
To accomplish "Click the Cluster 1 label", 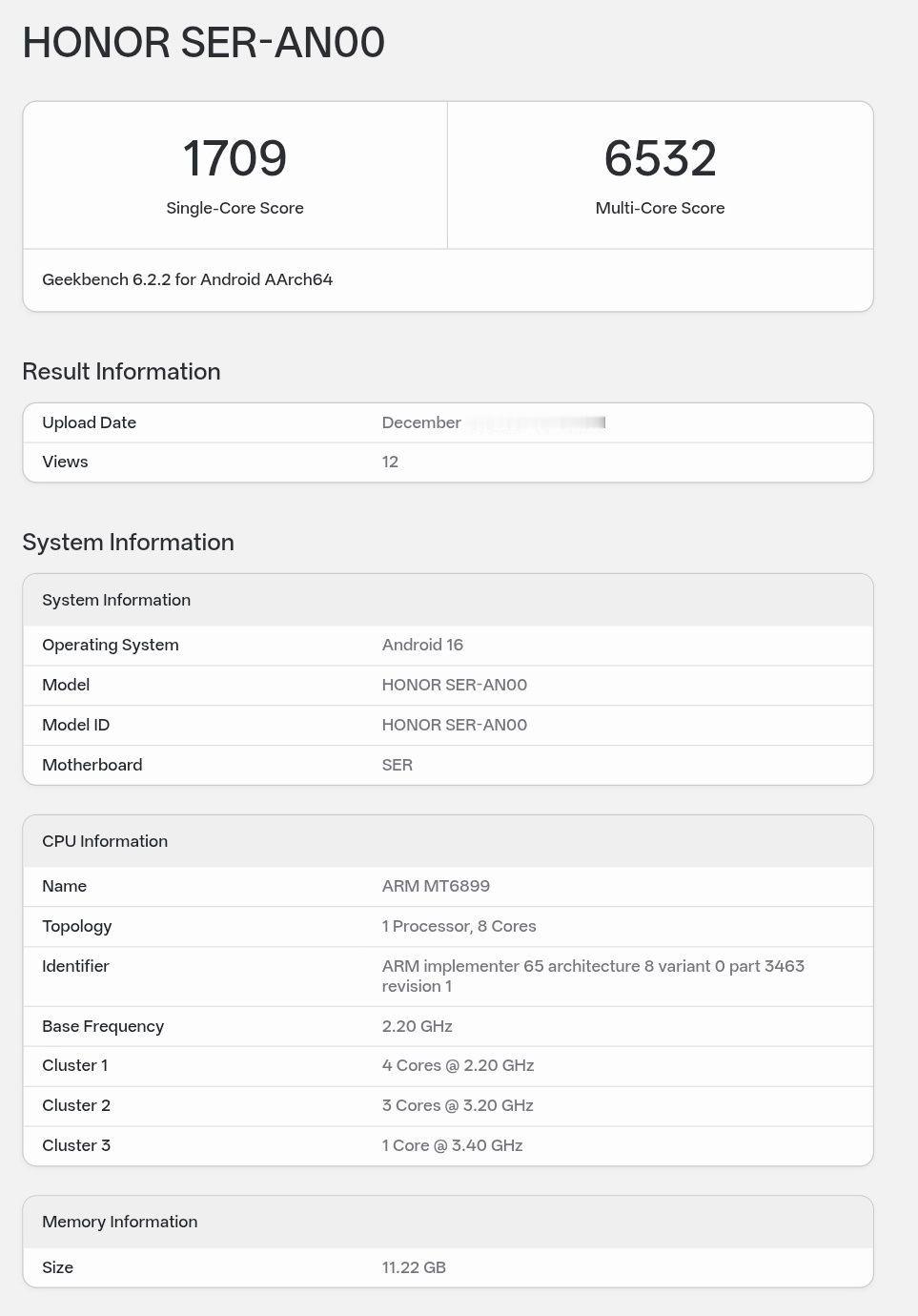I will 74,1065.
